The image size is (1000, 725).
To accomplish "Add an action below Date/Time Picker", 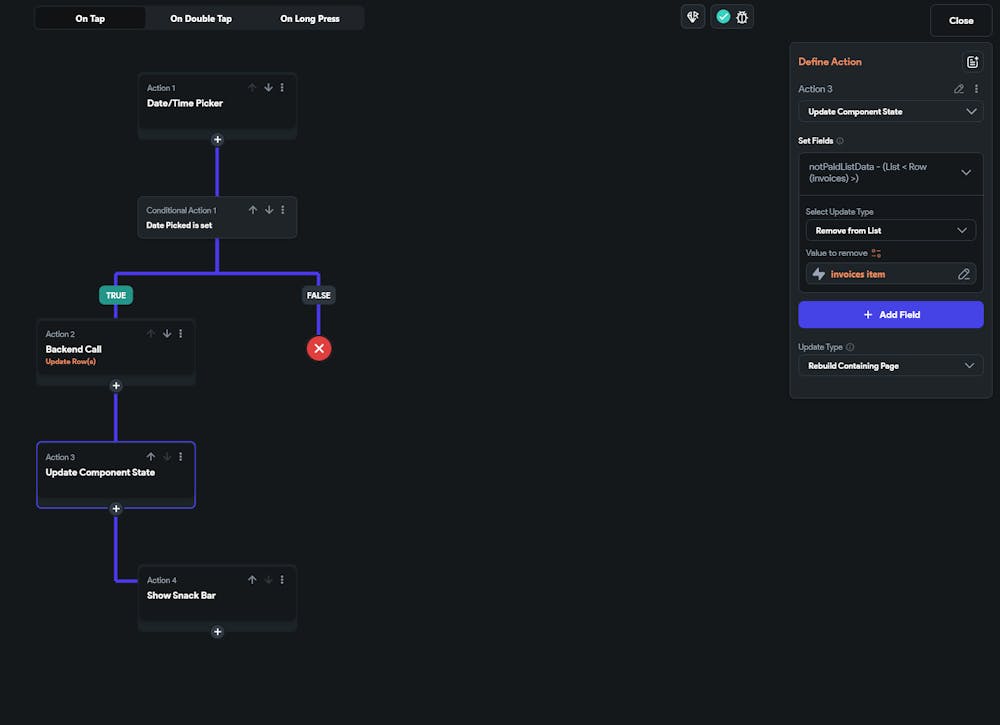I will [217, 140].
